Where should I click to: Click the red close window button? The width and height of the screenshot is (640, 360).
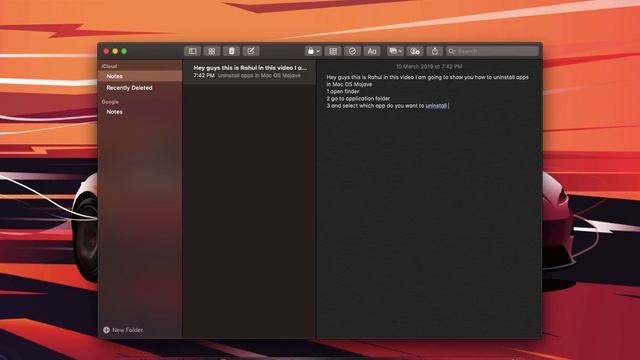click(x=106, y=51)
